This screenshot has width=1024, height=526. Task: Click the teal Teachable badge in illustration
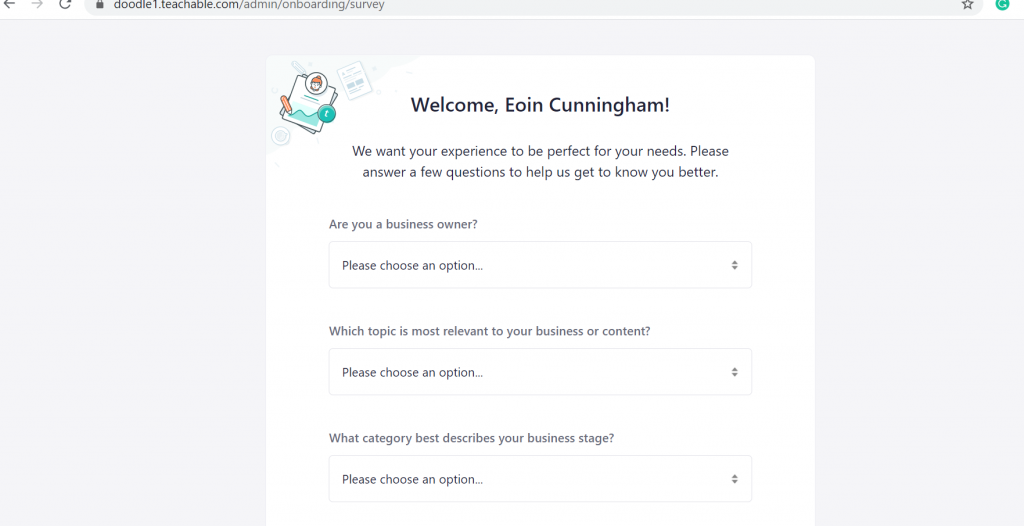(327, 114)
